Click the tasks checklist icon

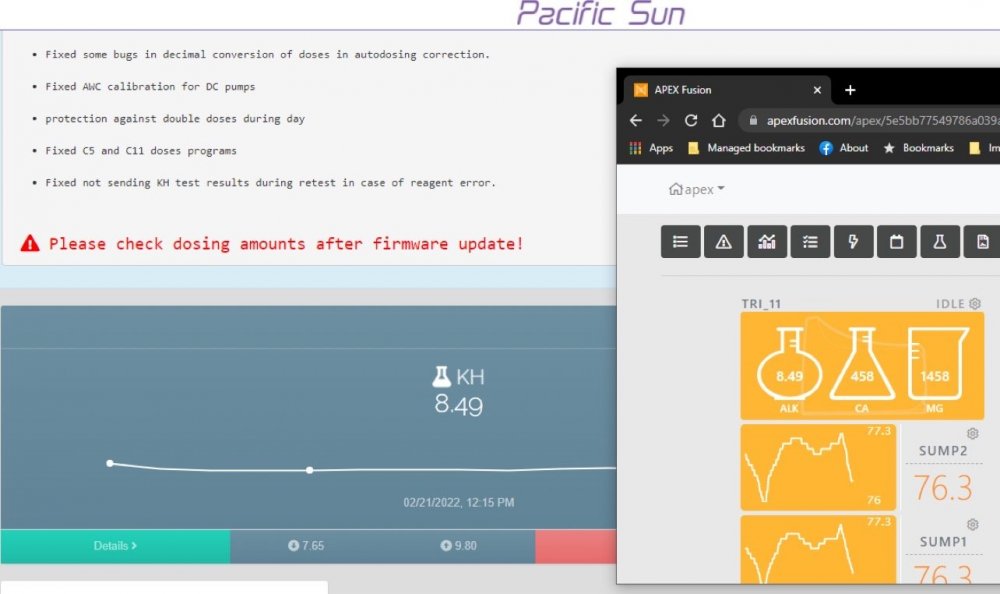pyautogui.click(x=810, y=242)
